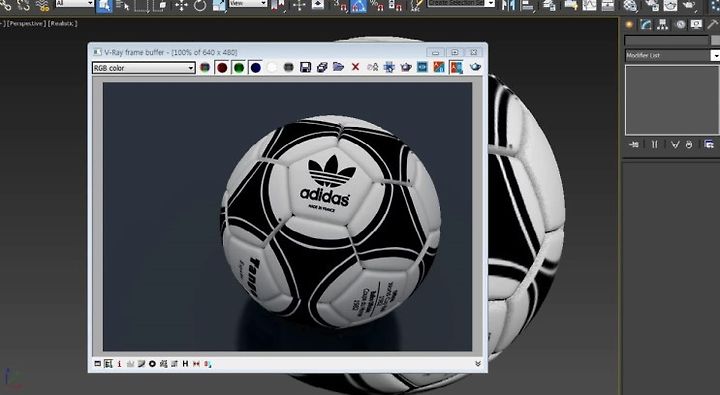Click the sRGB display icon in bottom bar
This screenshot has height=395, width=720.
163,364
